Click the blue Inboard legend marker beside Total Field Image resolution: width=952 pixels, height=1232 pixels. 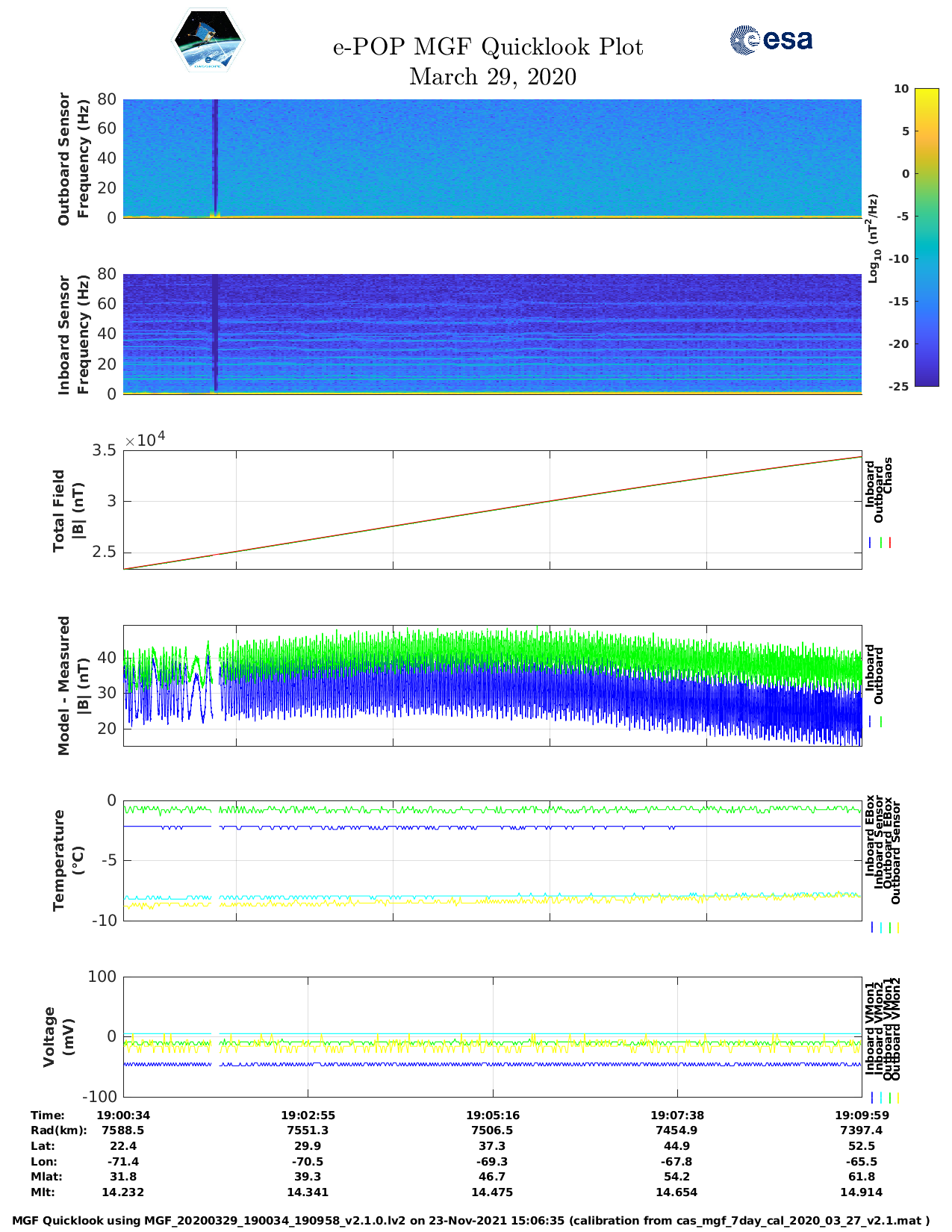[x=871, y=543]
